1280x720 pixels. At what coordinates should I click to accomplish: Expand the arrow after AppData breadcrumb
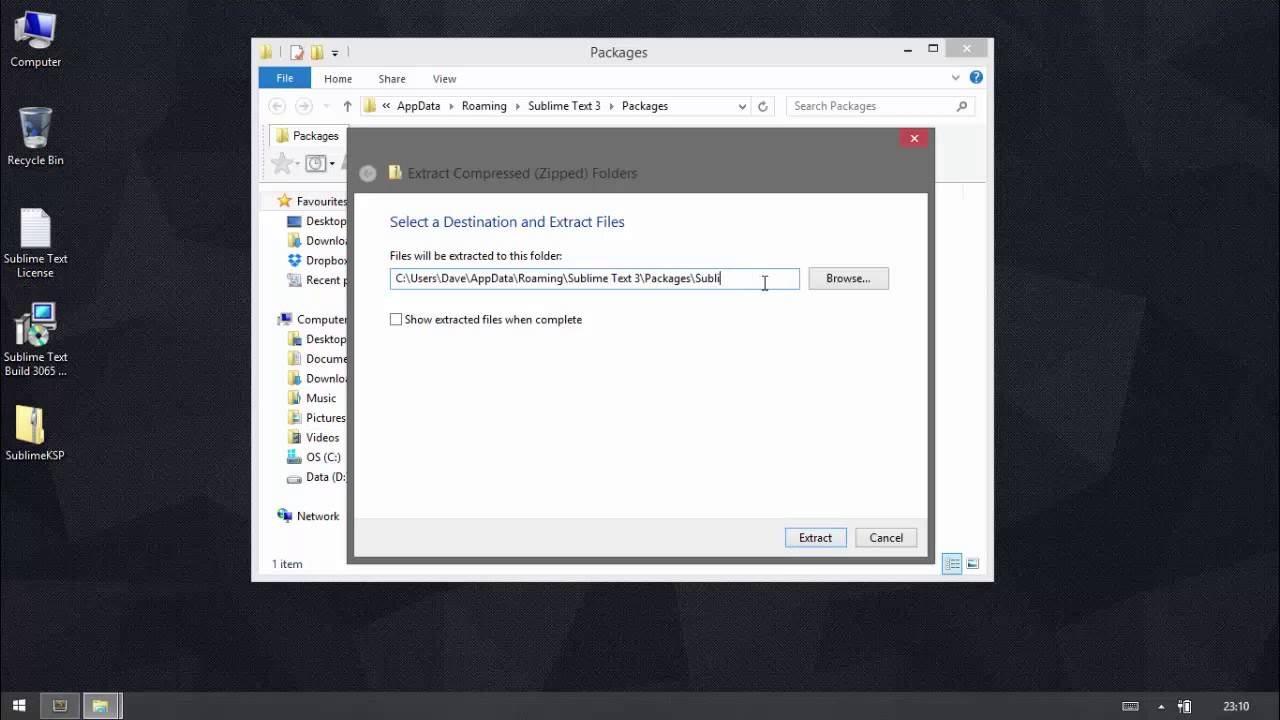[450, 106]
